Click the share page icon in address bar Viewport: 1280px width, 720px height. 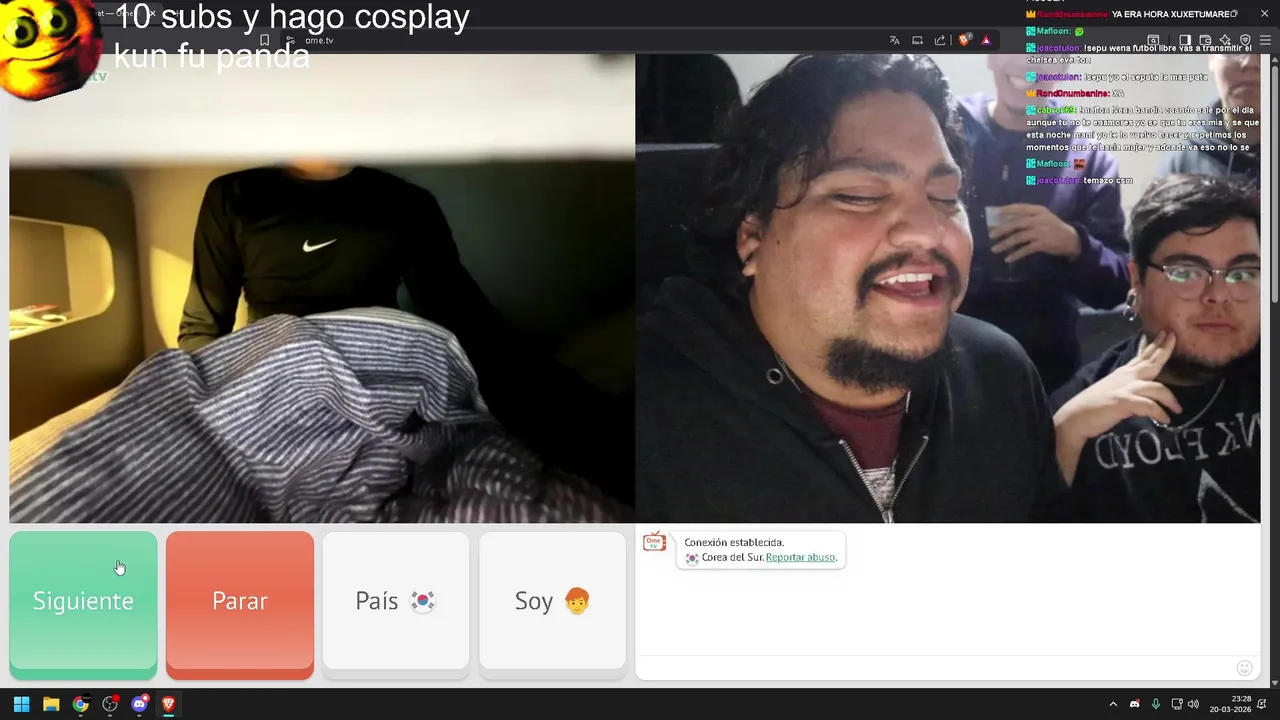click(940, 40)
